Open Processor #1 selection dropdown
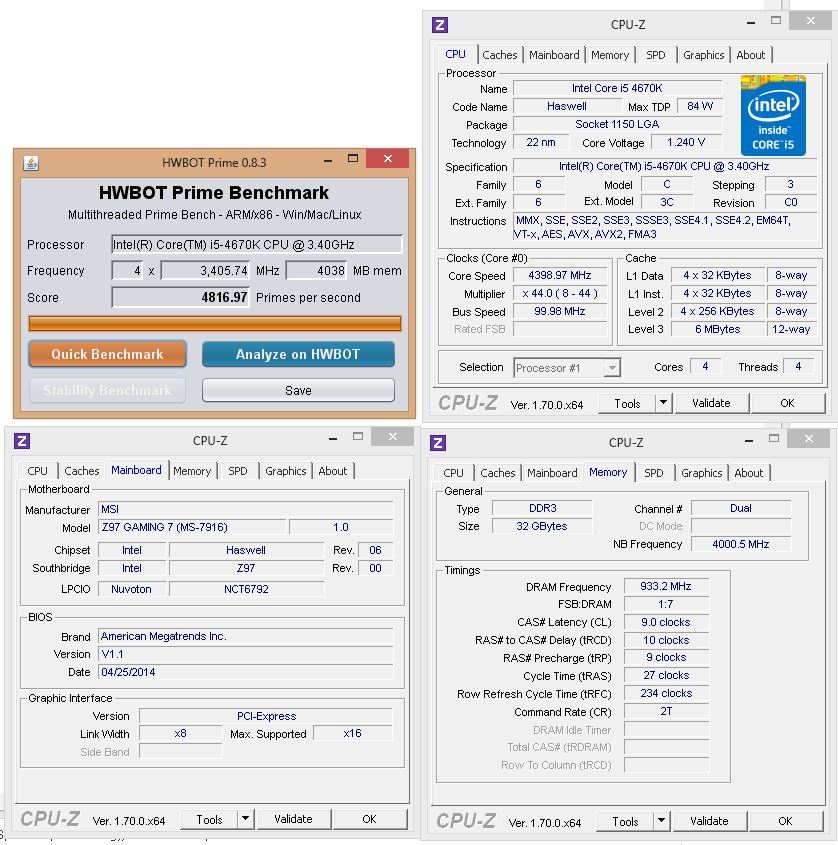 [612, 368]
